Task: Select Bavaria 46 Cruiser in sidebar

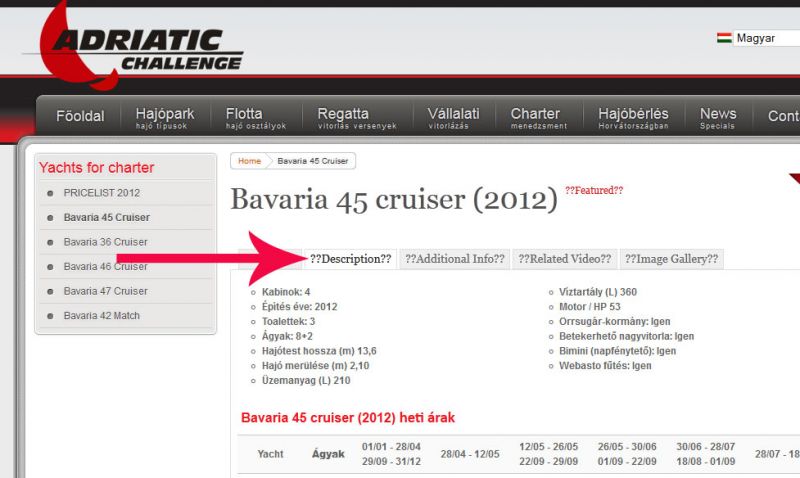Action: coord(105,266)
